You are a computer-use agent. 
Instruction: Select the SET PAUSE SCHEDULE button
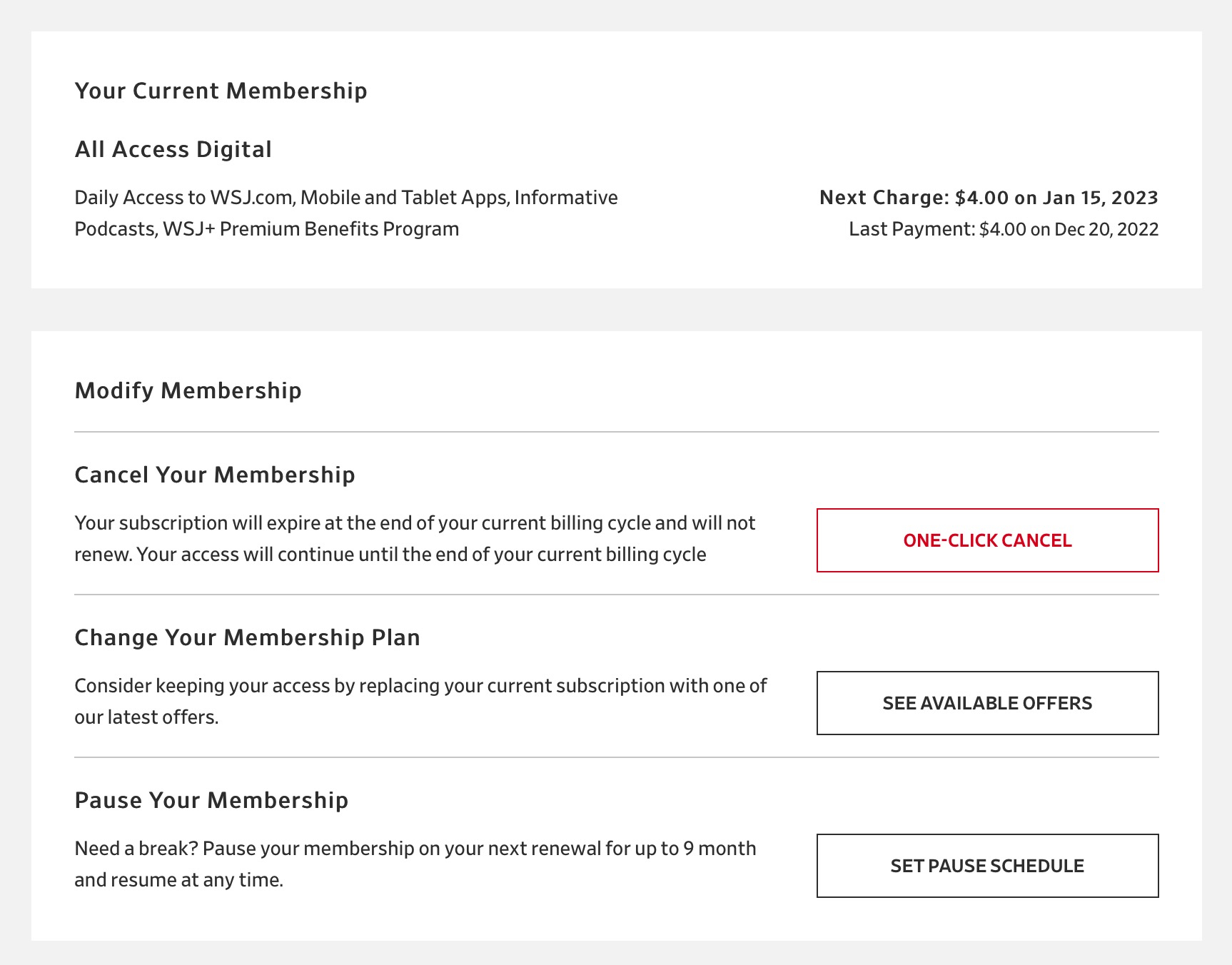(x=987, y=866)
